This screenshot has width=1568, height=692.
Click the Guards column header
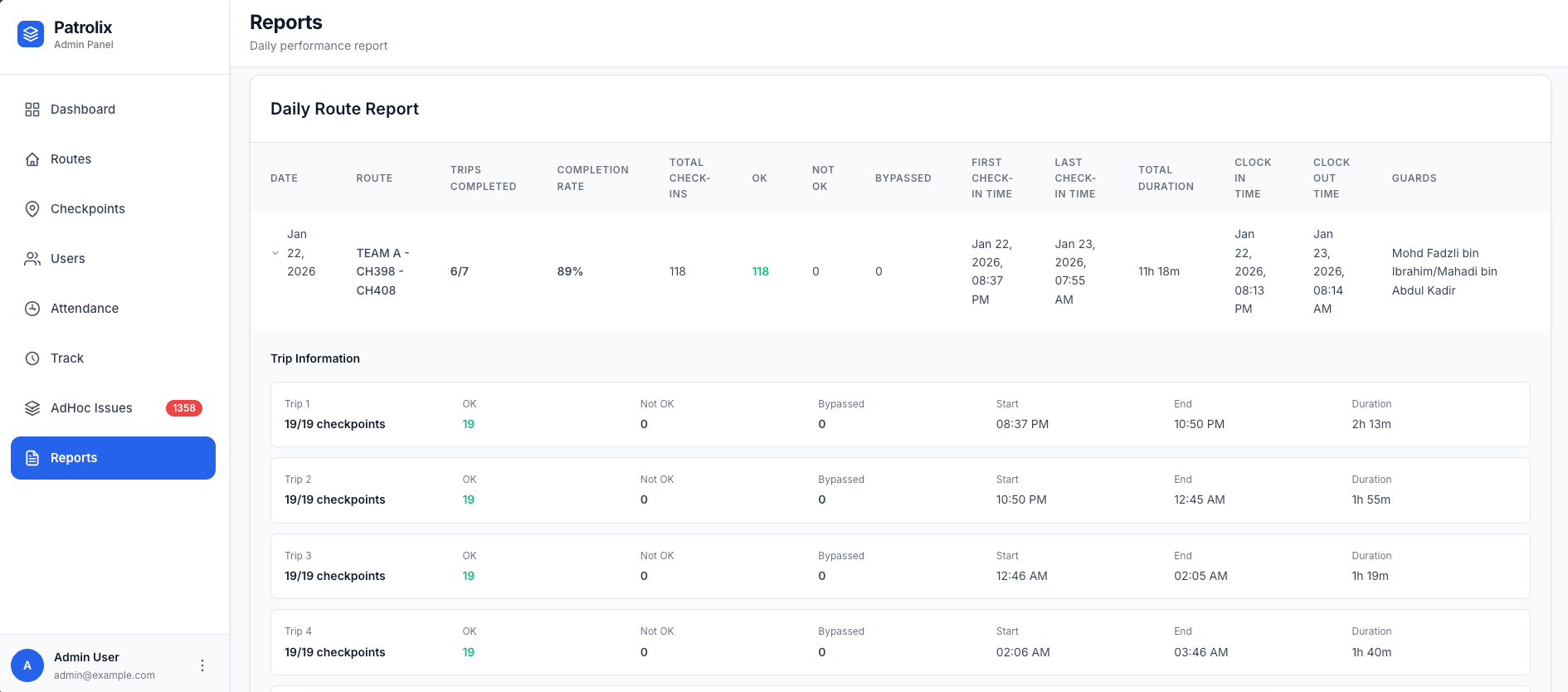[1414, 178]
